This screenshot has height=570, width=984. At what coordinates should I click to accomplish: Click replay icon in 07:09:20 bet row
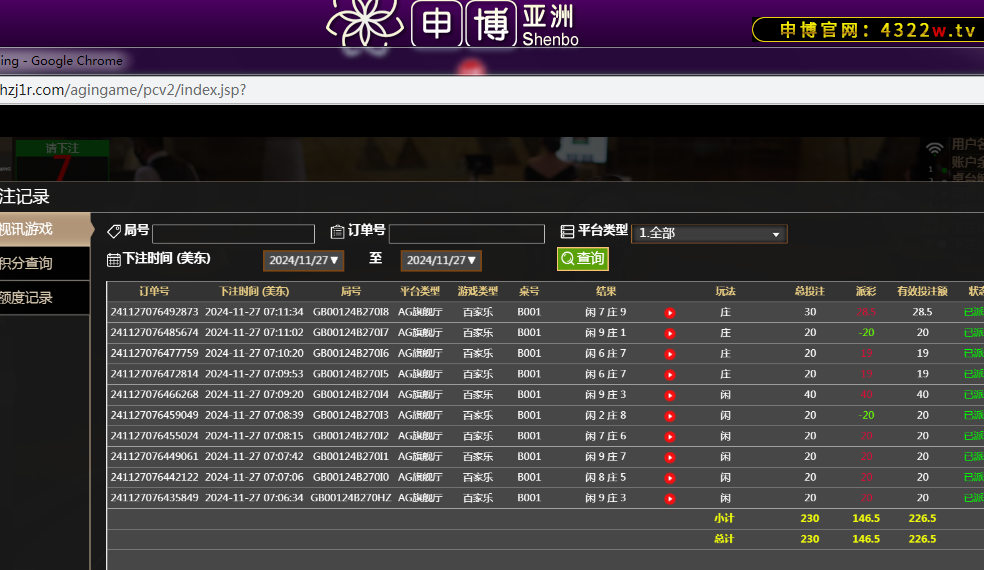tap(670, 395)
